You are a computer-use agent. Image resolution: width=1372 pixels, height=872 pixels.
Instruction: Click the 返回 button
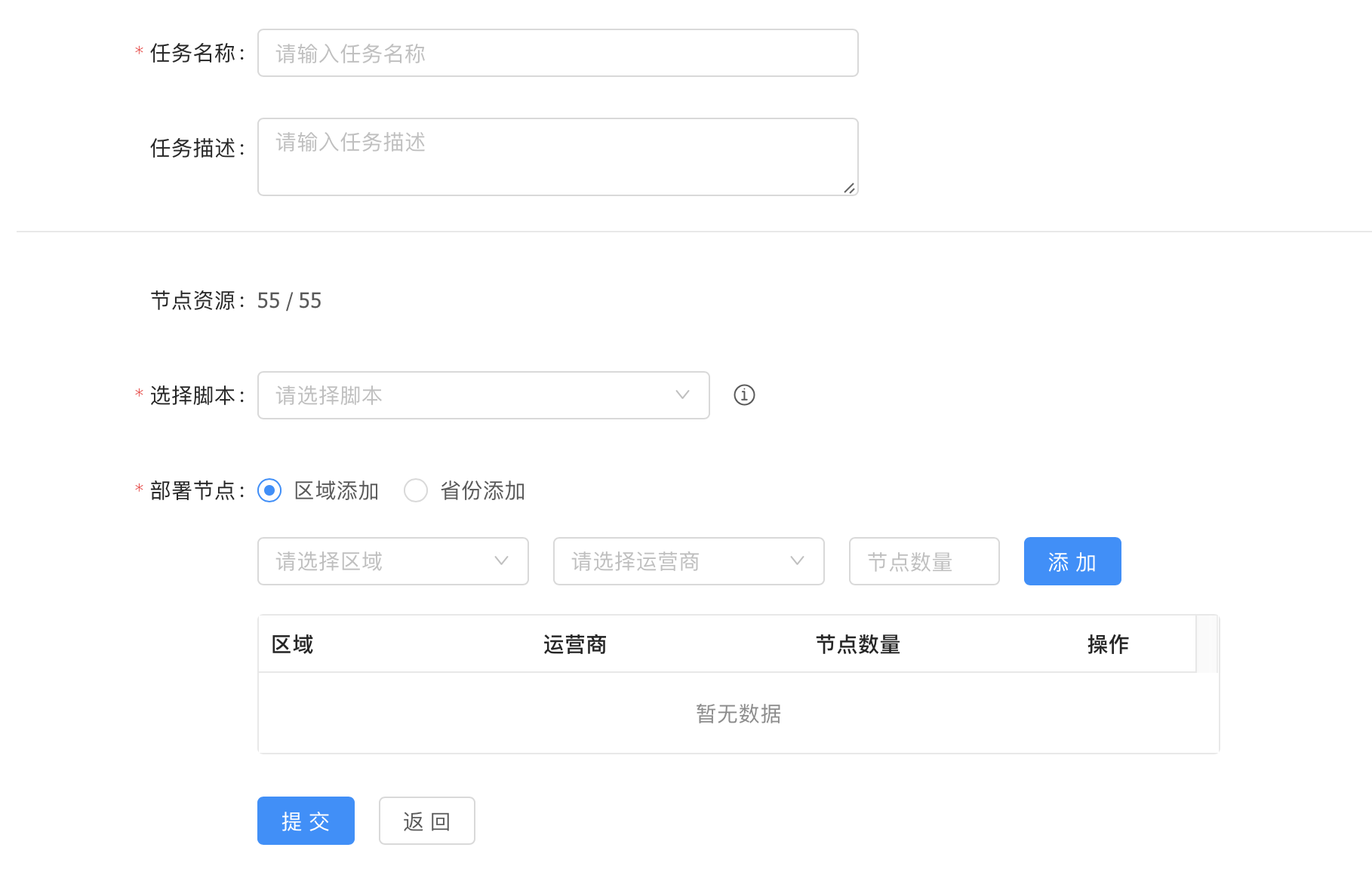click(426, 821)
